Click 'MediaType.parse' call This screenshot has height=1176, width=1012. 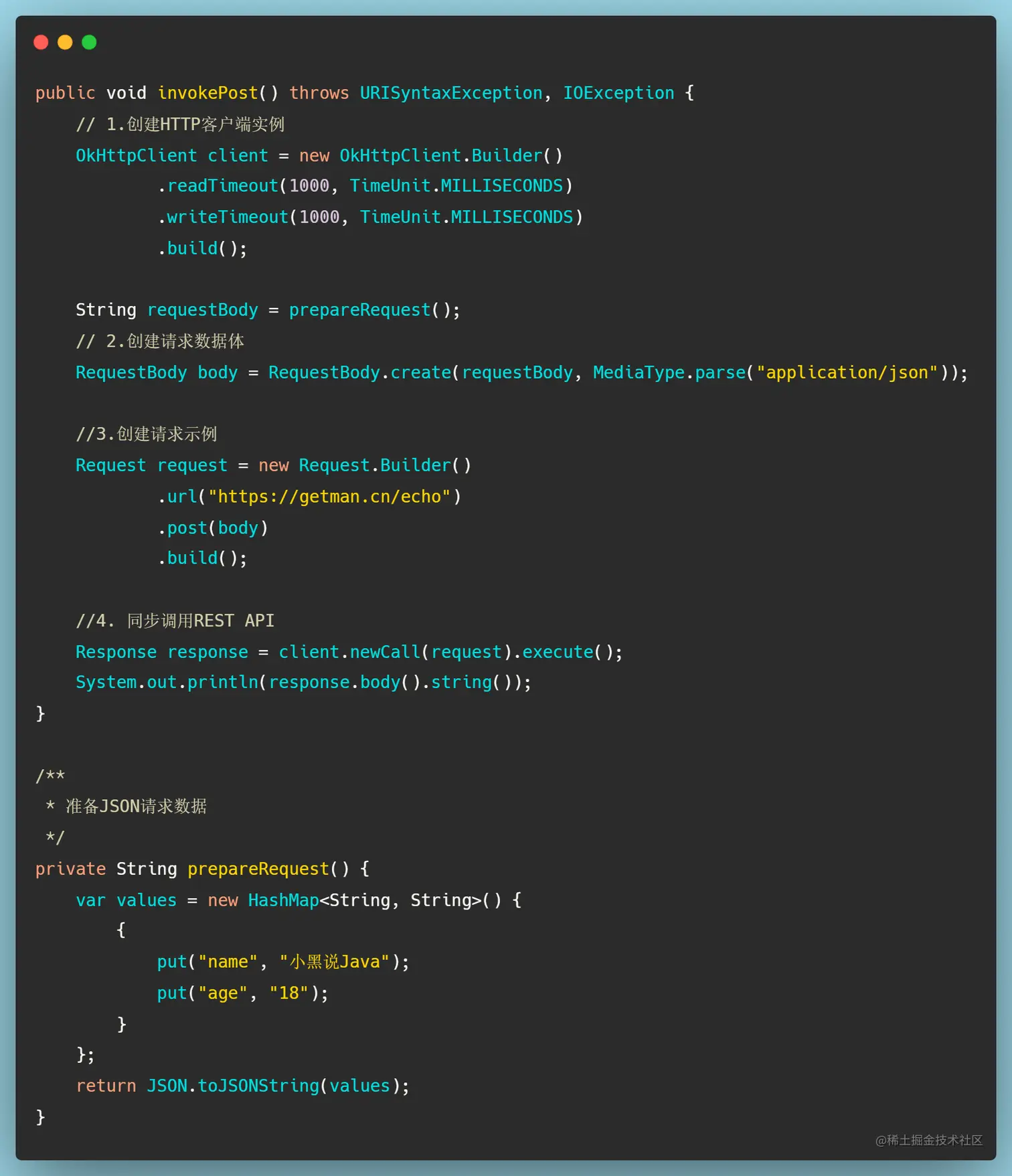[669, 372]
